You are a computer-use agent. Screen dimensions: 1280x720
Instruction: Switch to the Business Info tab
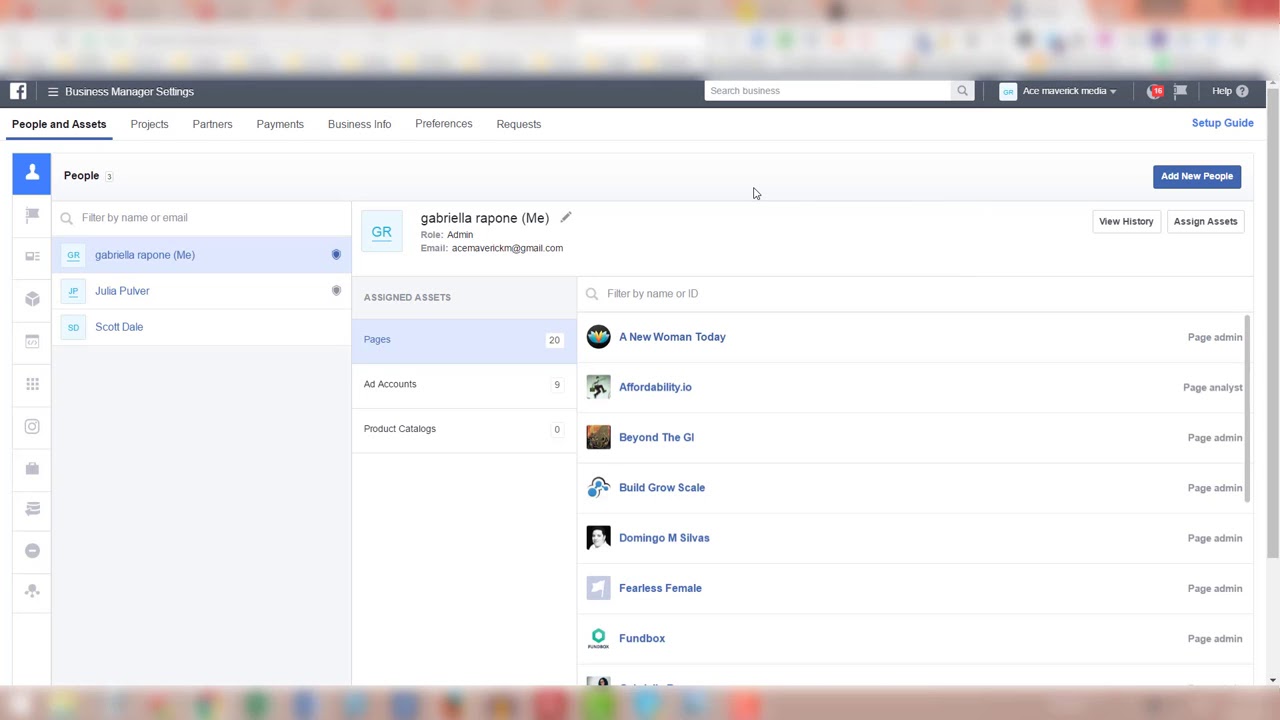click(x=359, y=124)
